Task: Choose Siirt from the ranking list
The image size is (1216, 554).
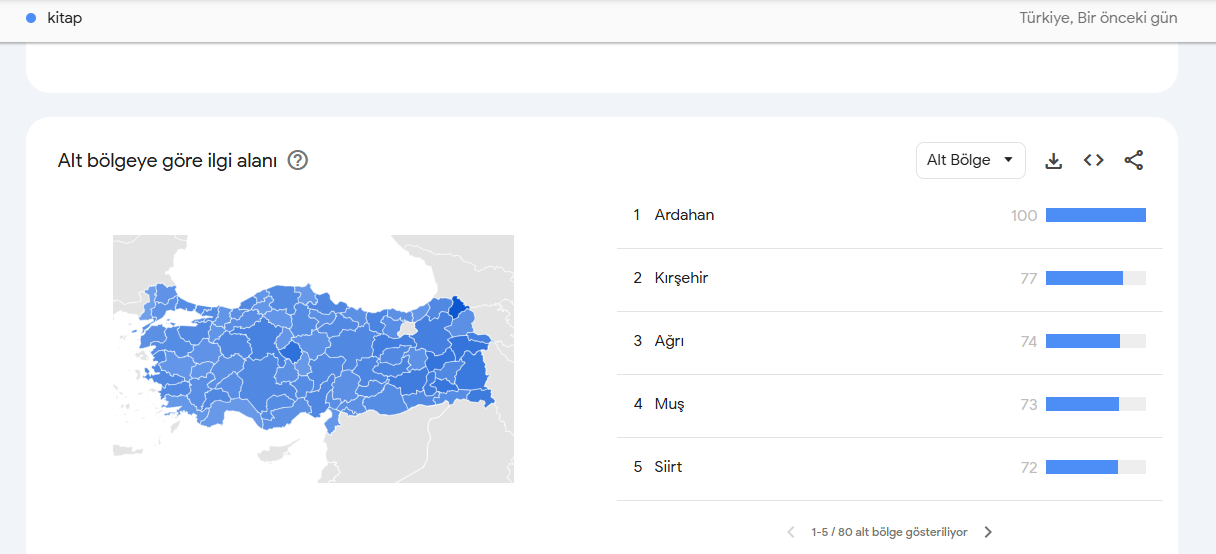Action: tap(668, 467)
